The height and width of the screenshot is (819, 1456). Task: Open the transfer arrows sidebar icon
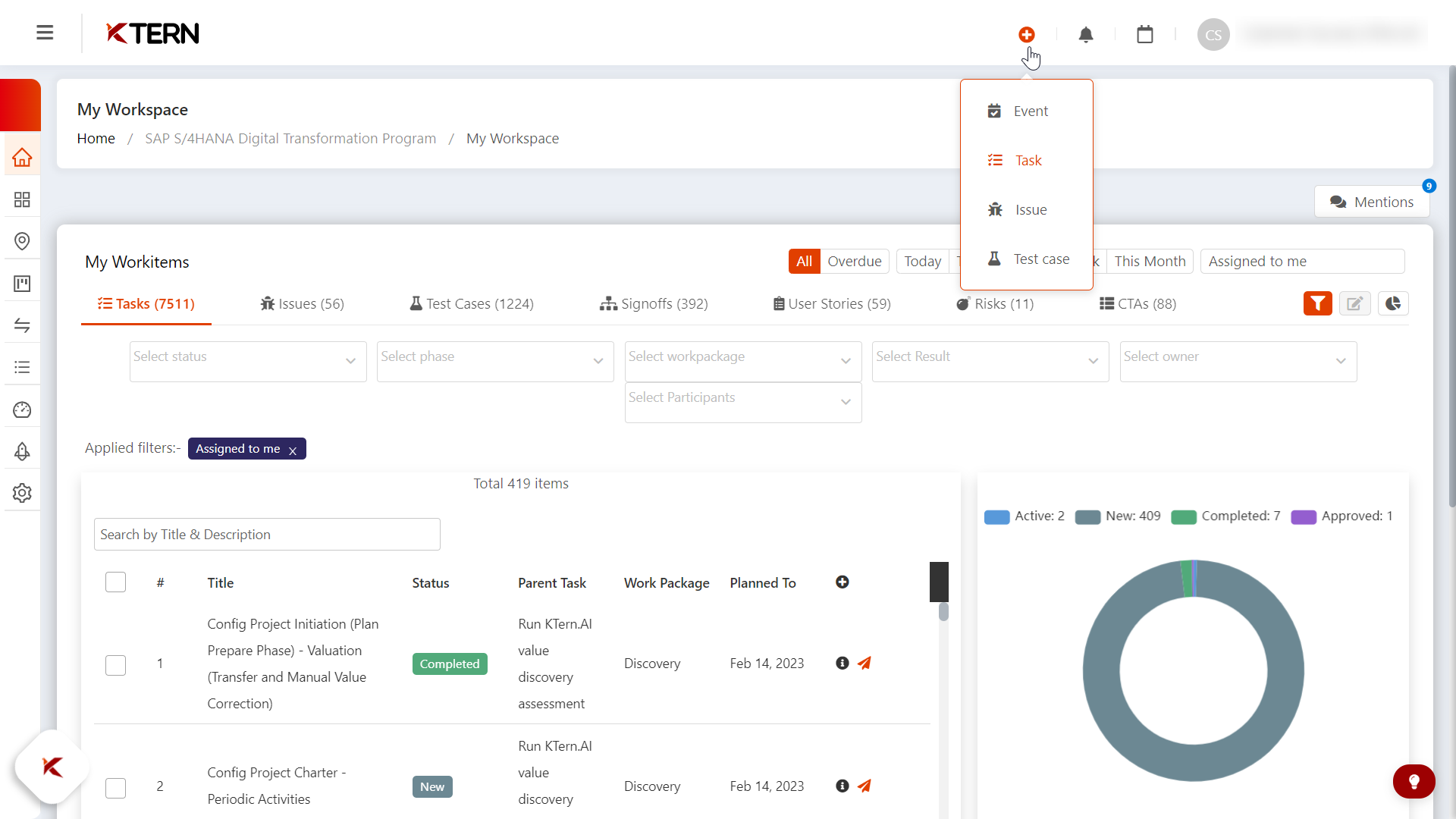tap(22, 325)
